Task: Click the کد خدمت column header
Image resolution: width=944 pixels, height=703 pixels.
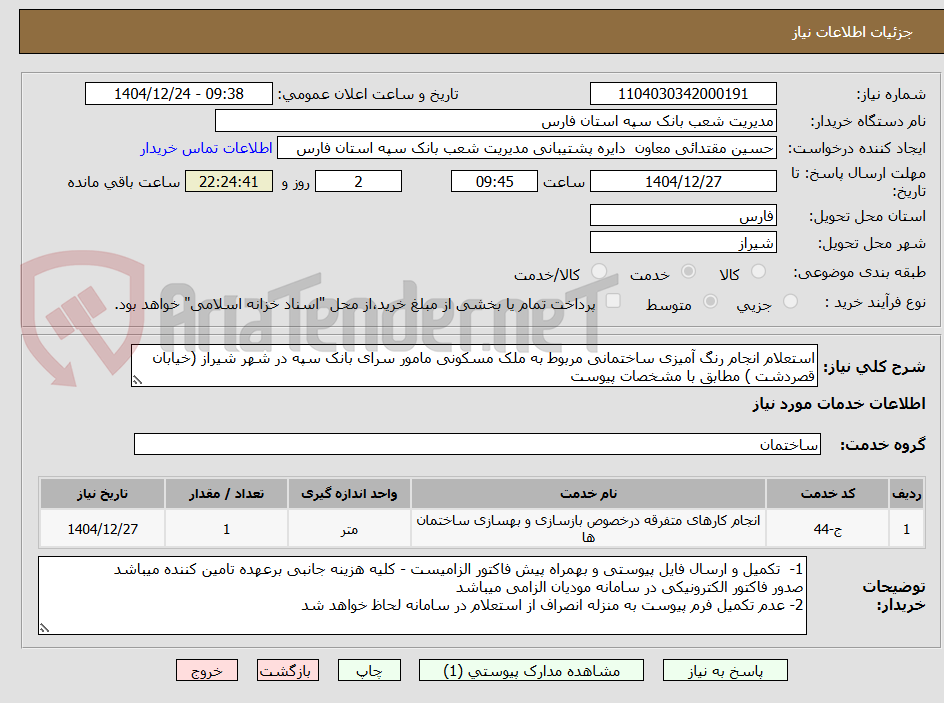Action: (x=828, y=494)
